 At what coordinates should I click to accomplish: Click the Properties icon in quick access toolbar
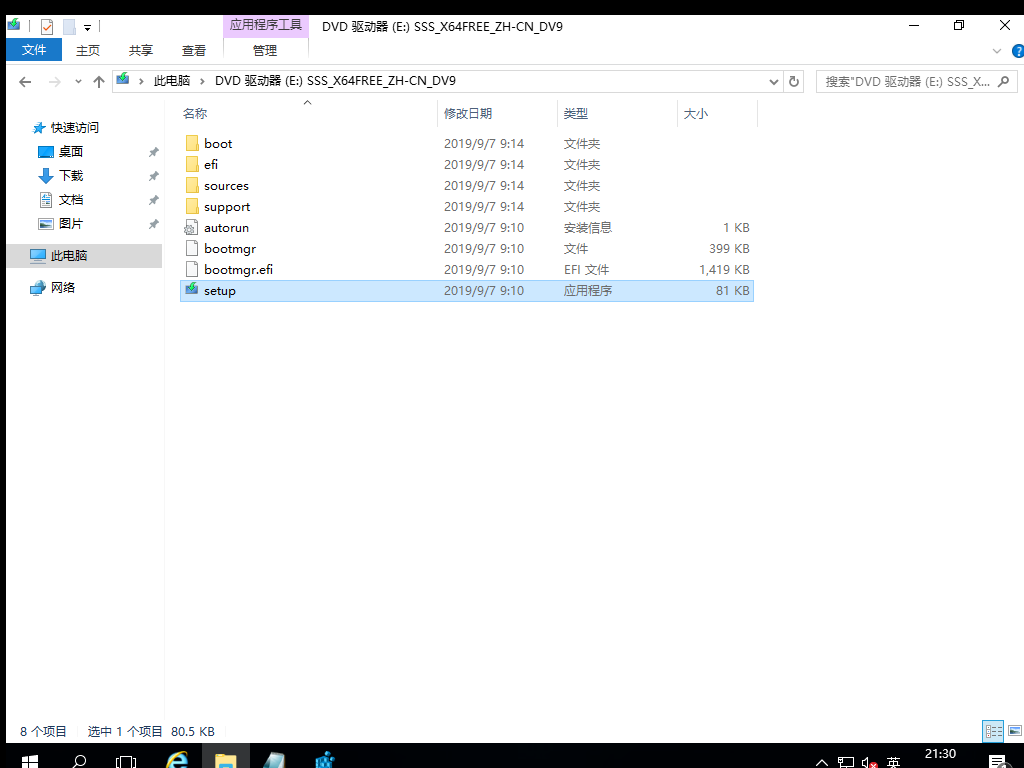(x=46, y=26)
